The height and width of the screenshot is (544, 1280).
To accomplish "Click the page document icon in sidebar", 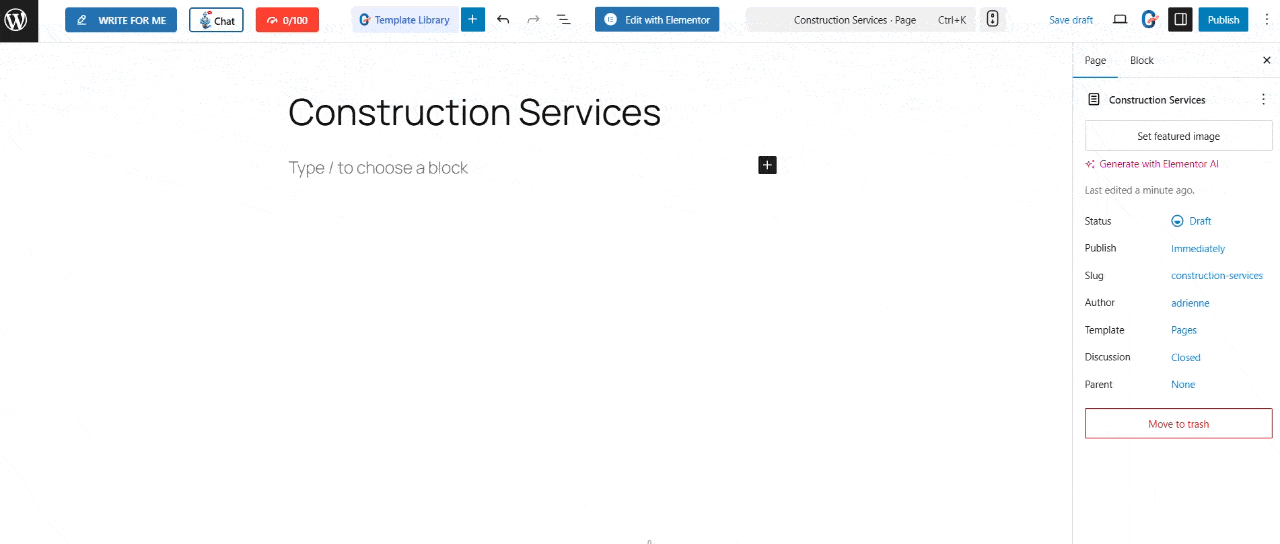I will (1094, 100).
